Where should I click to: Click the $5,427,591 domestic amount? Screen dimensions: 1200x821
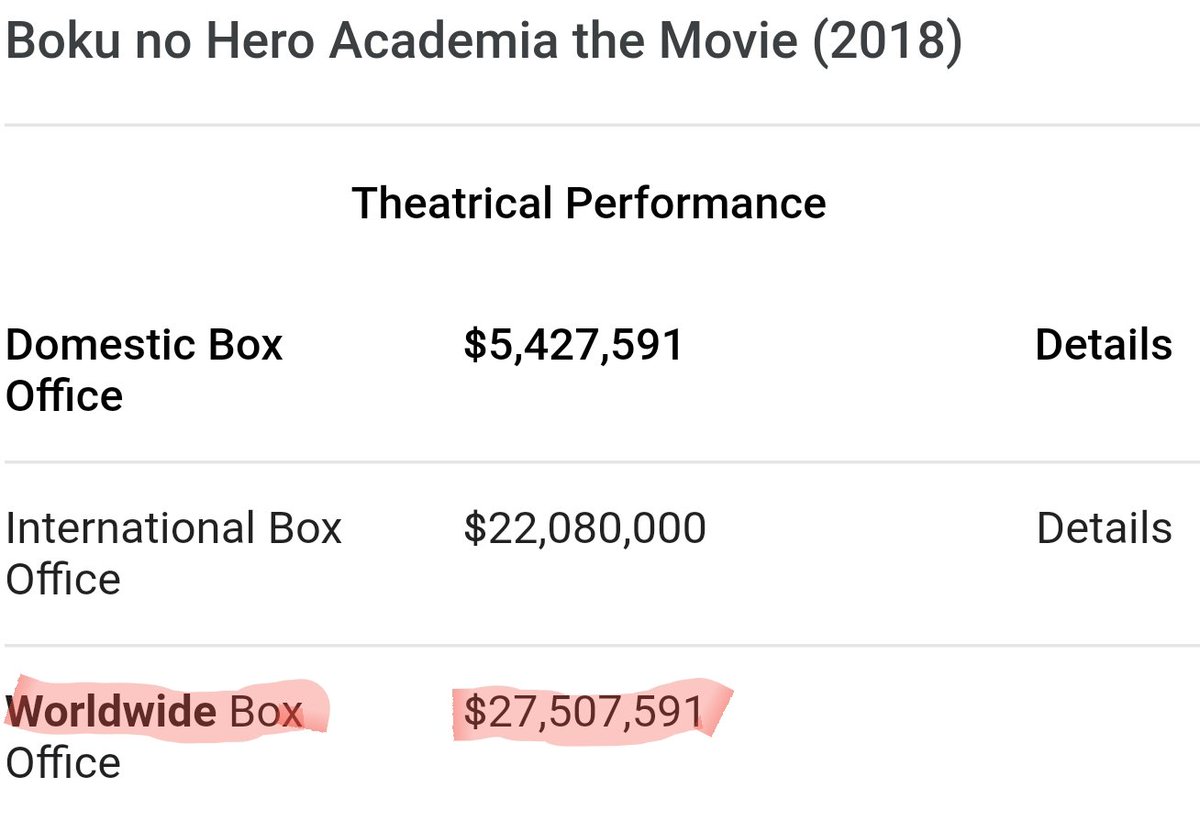coord(573,346)
